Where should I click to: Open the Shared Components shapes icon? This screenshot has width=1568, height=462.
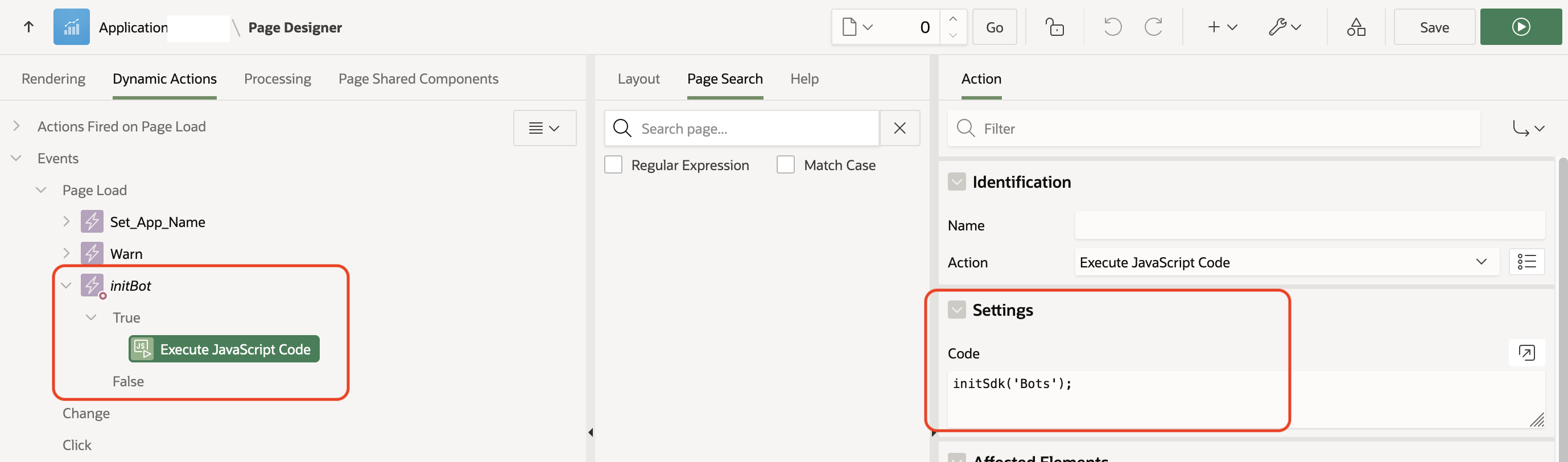point(1356,27)
